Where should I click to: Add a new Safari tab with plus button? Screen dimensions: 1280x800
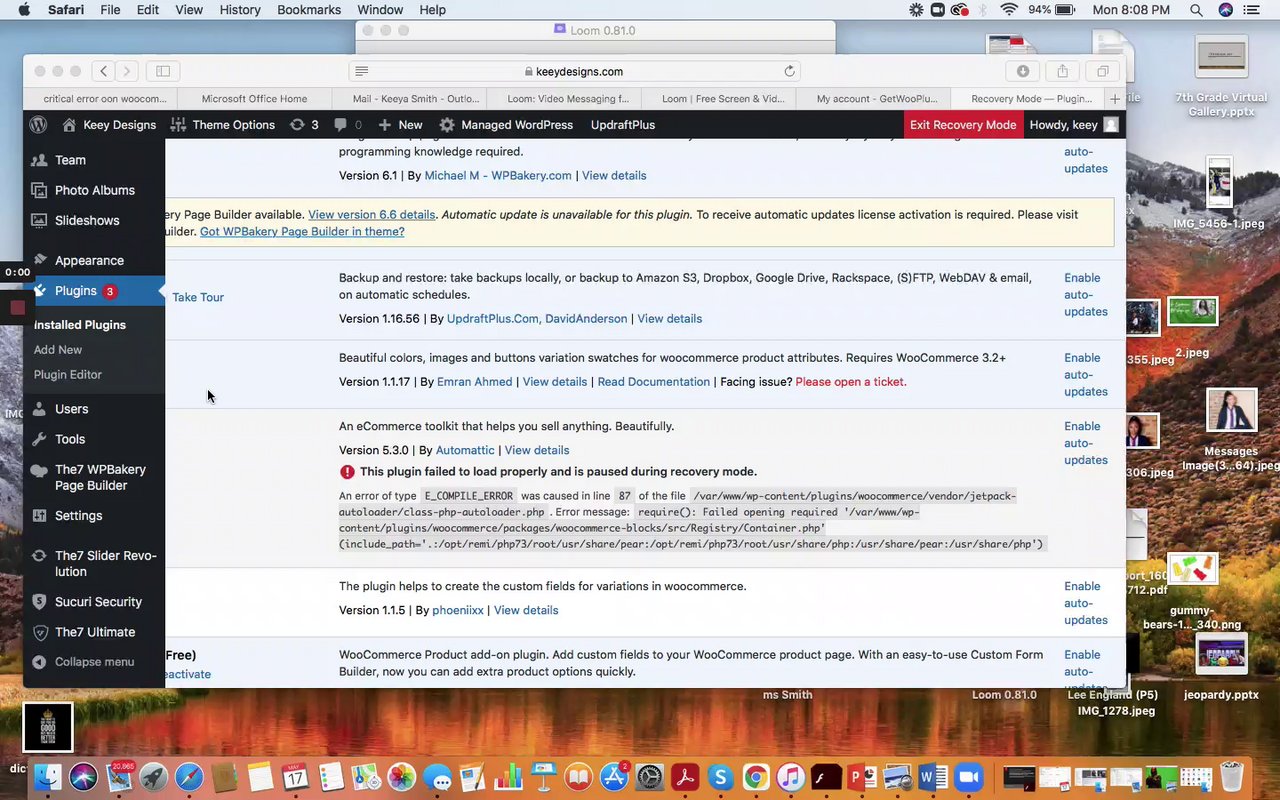pos(1115,99)
